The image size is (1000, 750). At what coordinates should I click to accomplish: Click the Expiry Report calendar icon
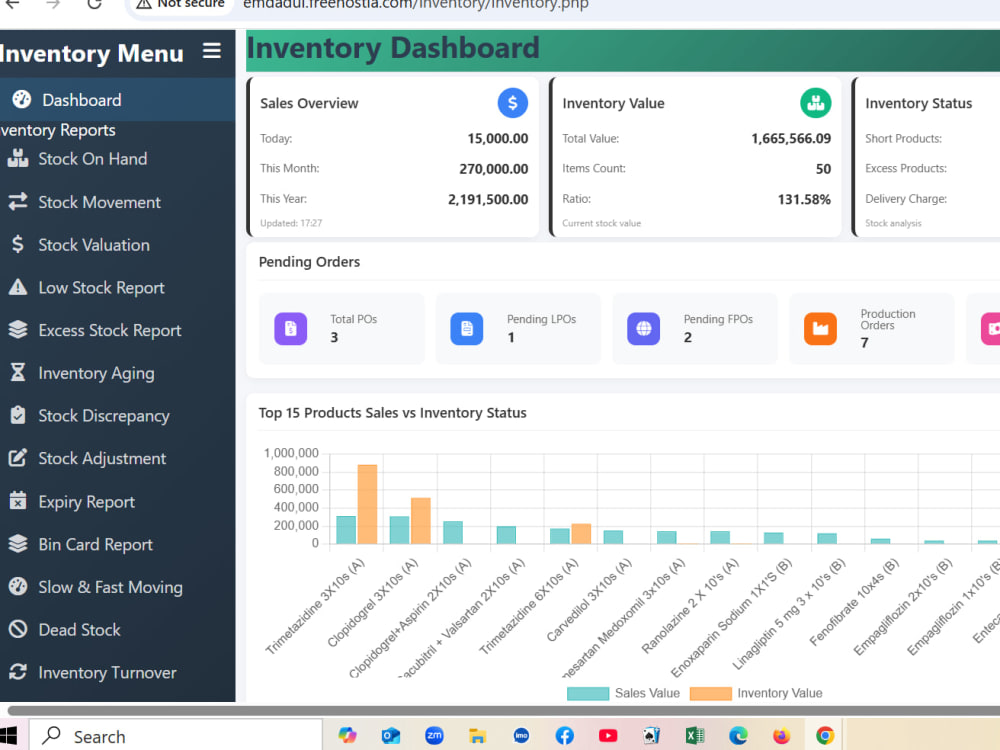[18, 501]
